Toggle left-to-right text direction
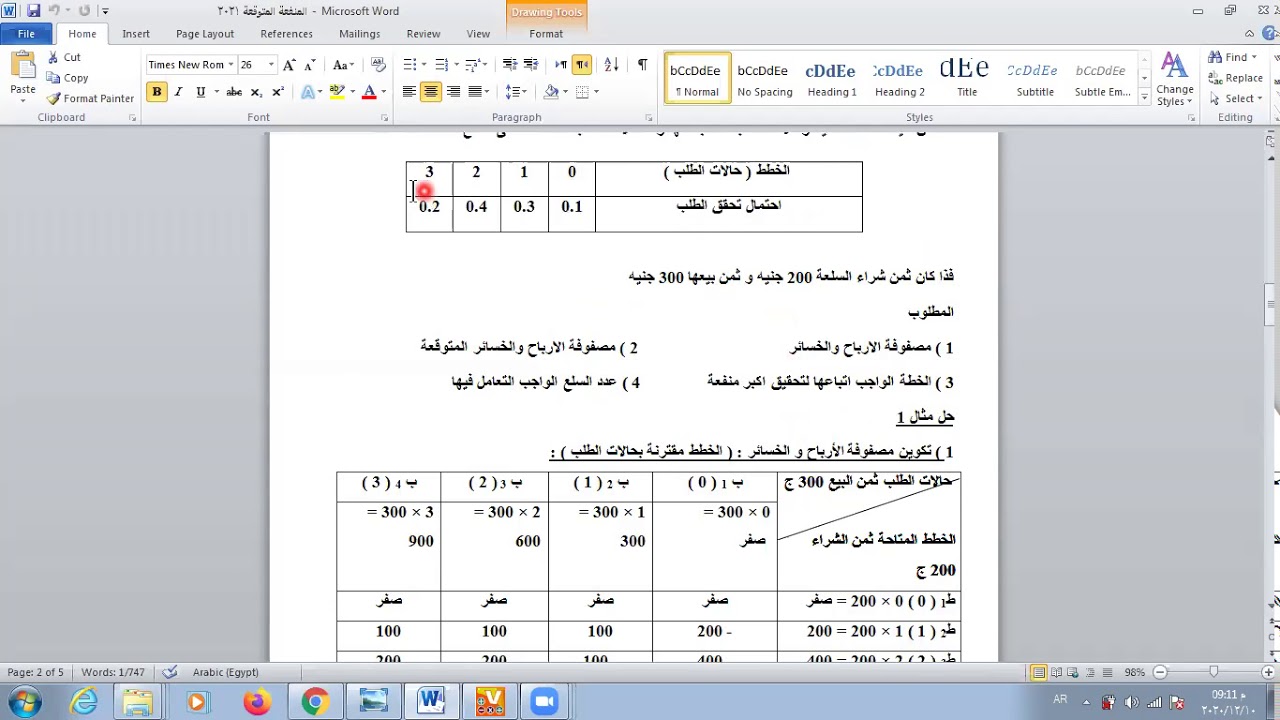Screen dimensions: 1280x720 click(560, 65)
